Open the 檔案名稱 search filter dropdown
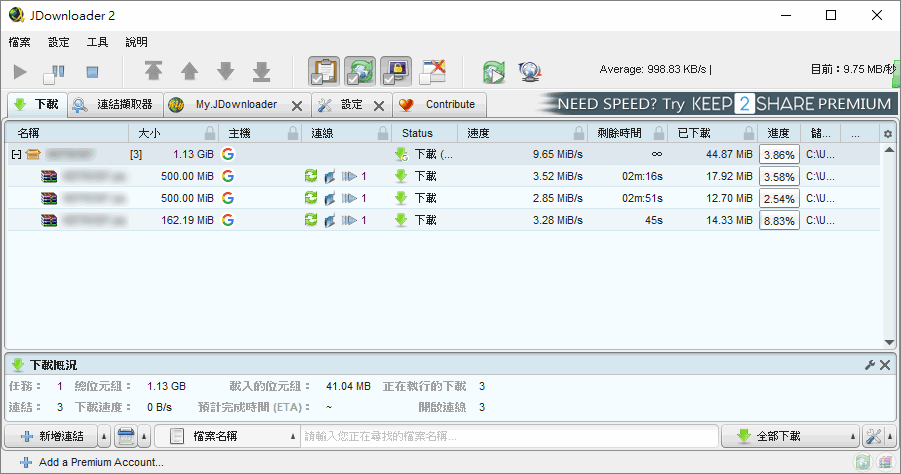Screen dimensions: 901x474 [x=227, y=437]
